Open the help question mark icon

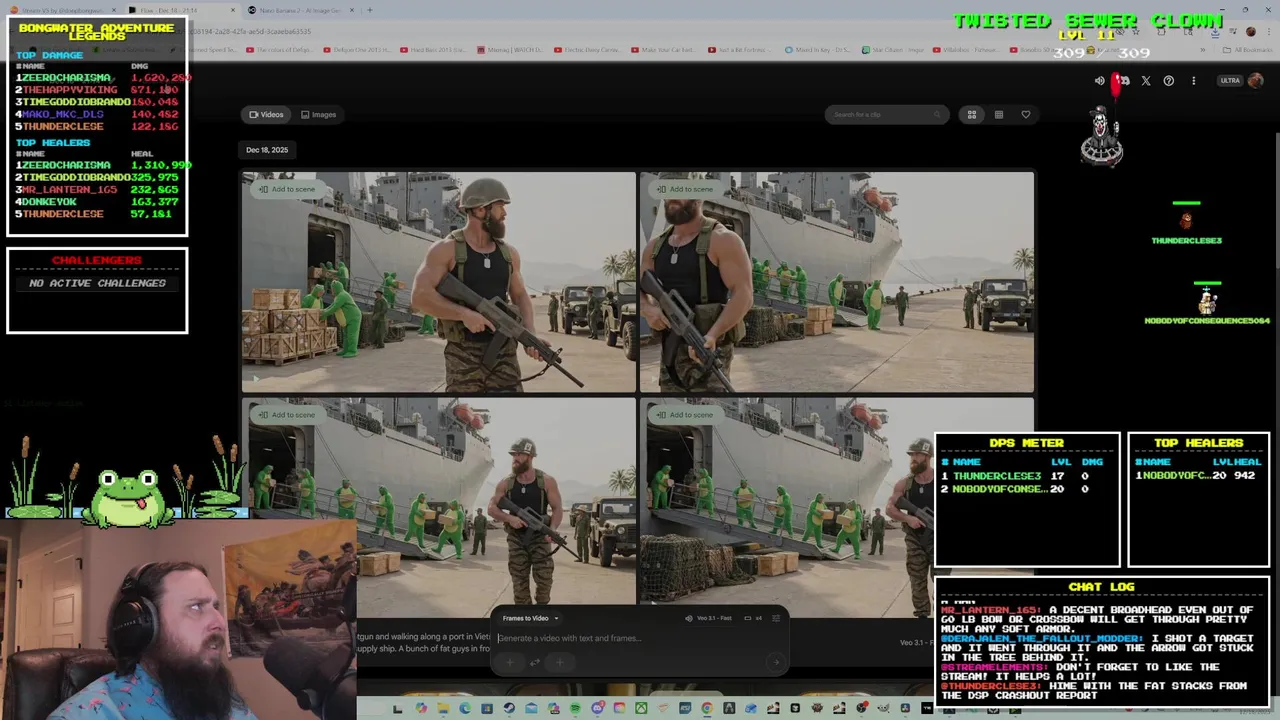click(1168, 81)
